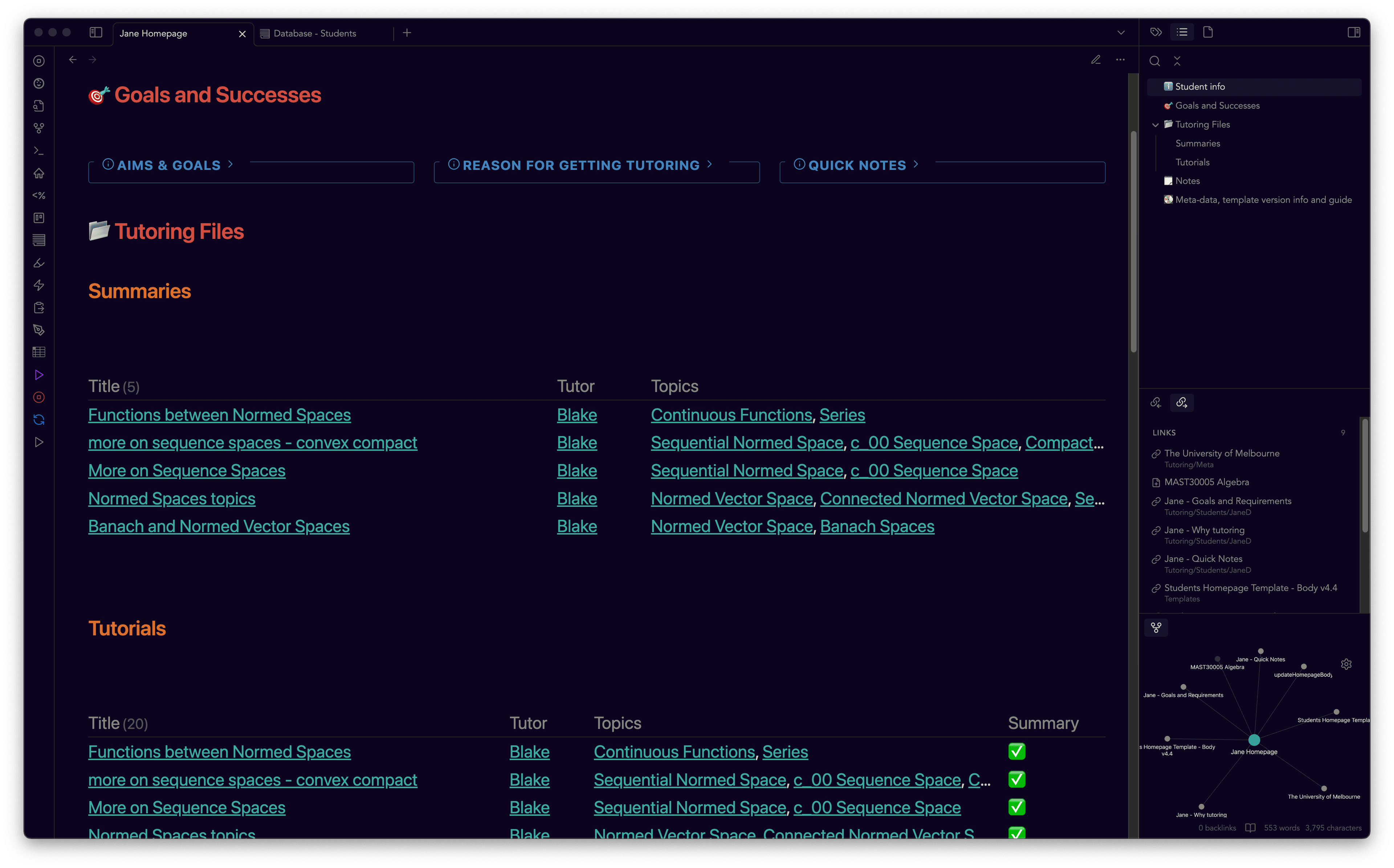Click the signature pen icon in ribbon

(39, 263)
